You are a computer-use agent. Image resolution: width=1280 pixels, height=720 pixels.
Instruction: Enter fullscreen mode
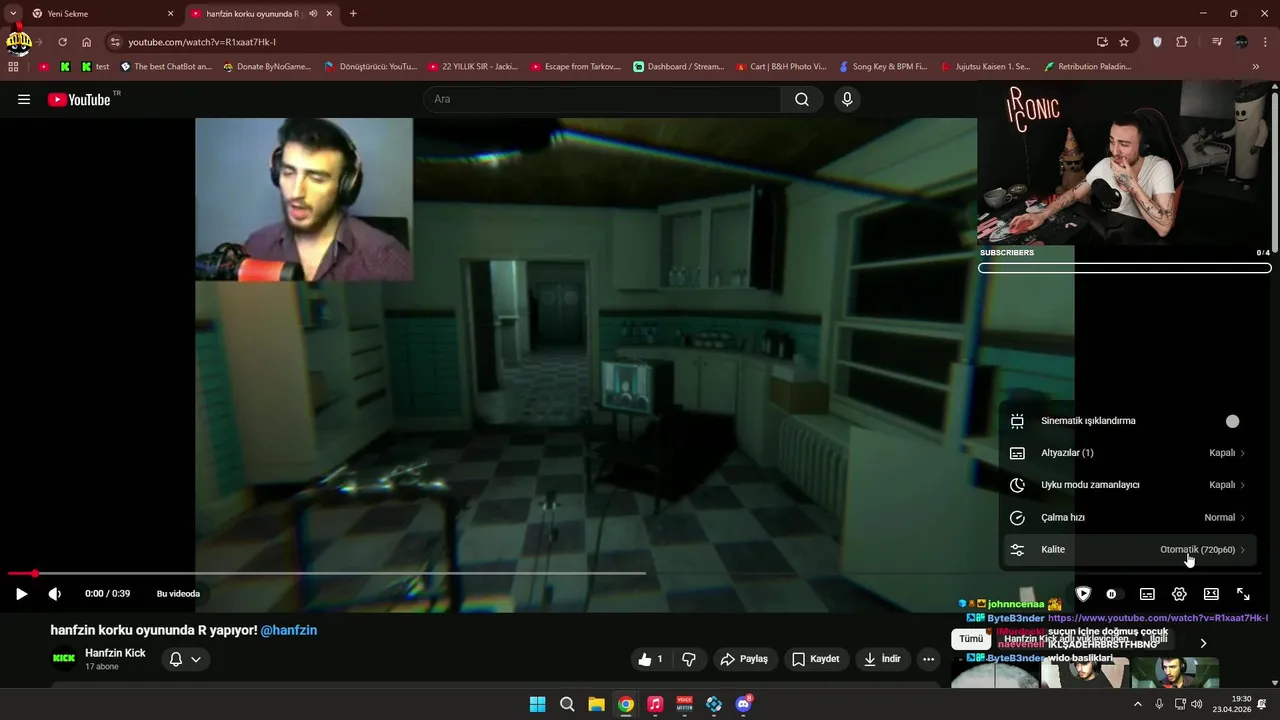point(1243,594)
